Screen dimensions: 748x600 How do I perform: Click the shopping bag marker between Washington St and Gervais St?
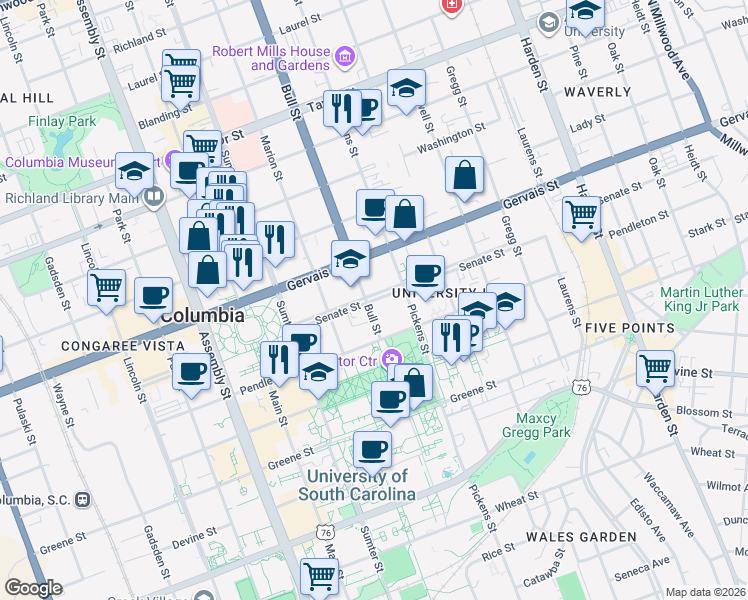tap(465, 175)
